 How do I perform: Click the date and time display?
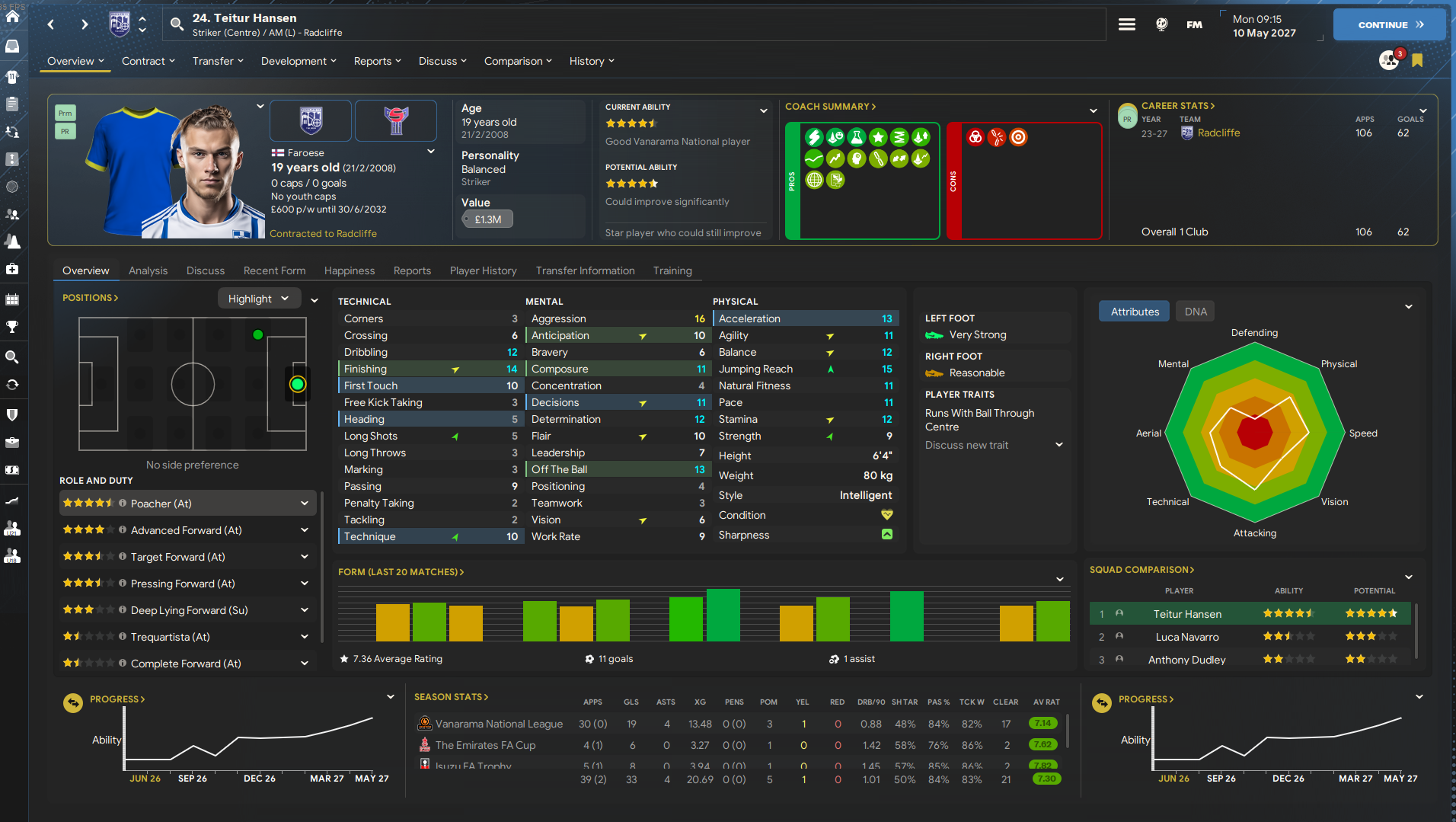(1264, 26)
